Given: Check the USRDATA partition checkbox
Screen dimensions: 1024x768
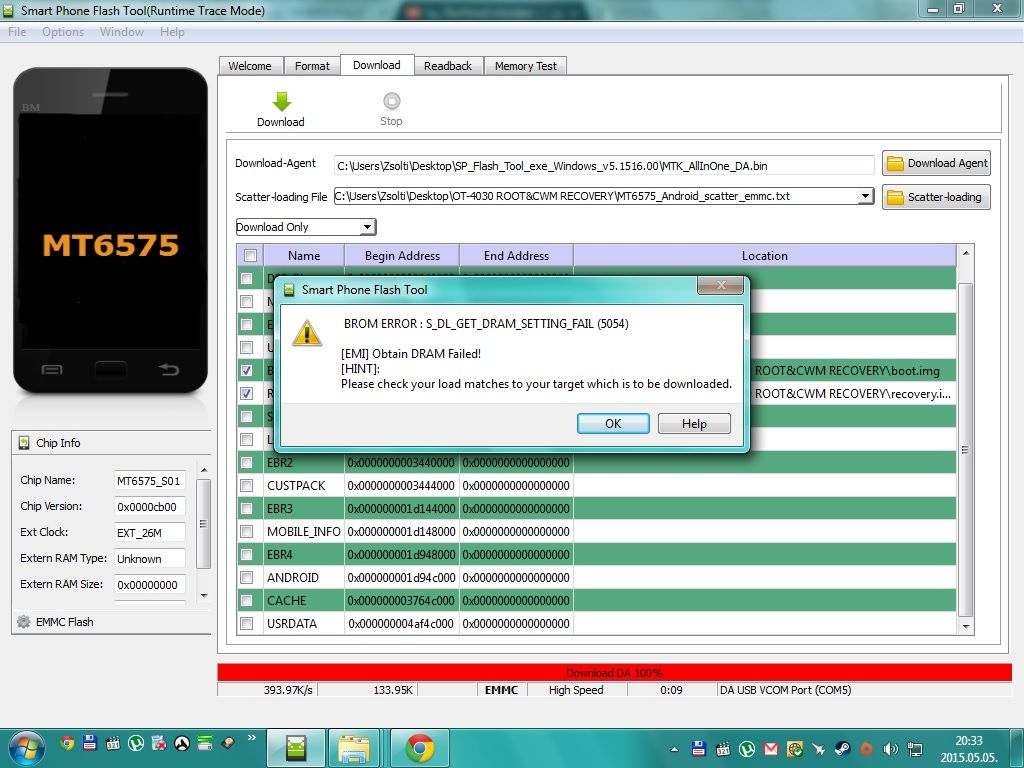Looking at the screenshot, I should point(246,624).
